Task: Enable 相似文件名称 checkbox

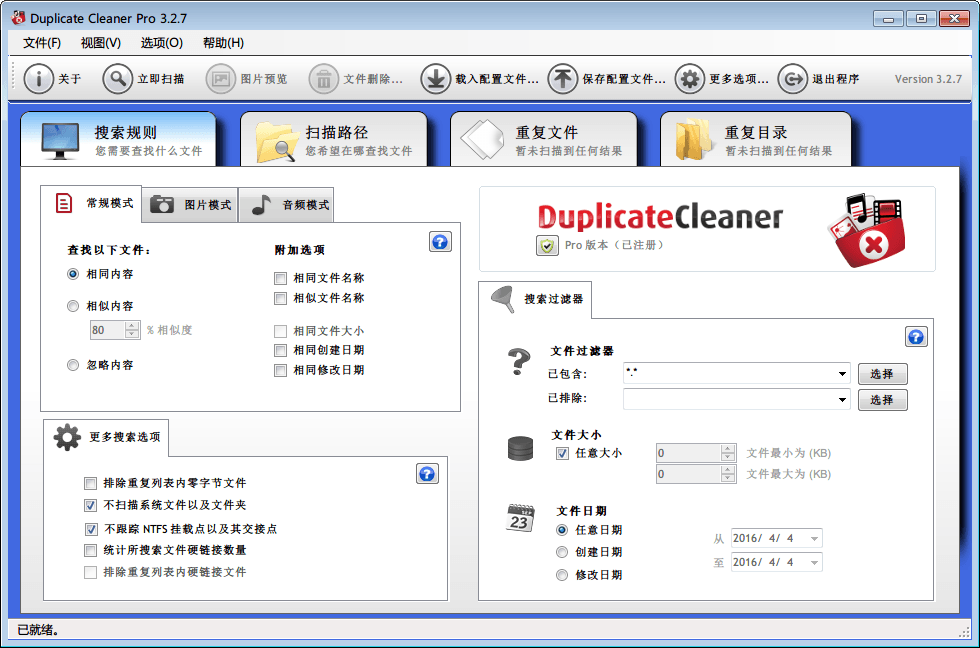Action: [281, 299]
